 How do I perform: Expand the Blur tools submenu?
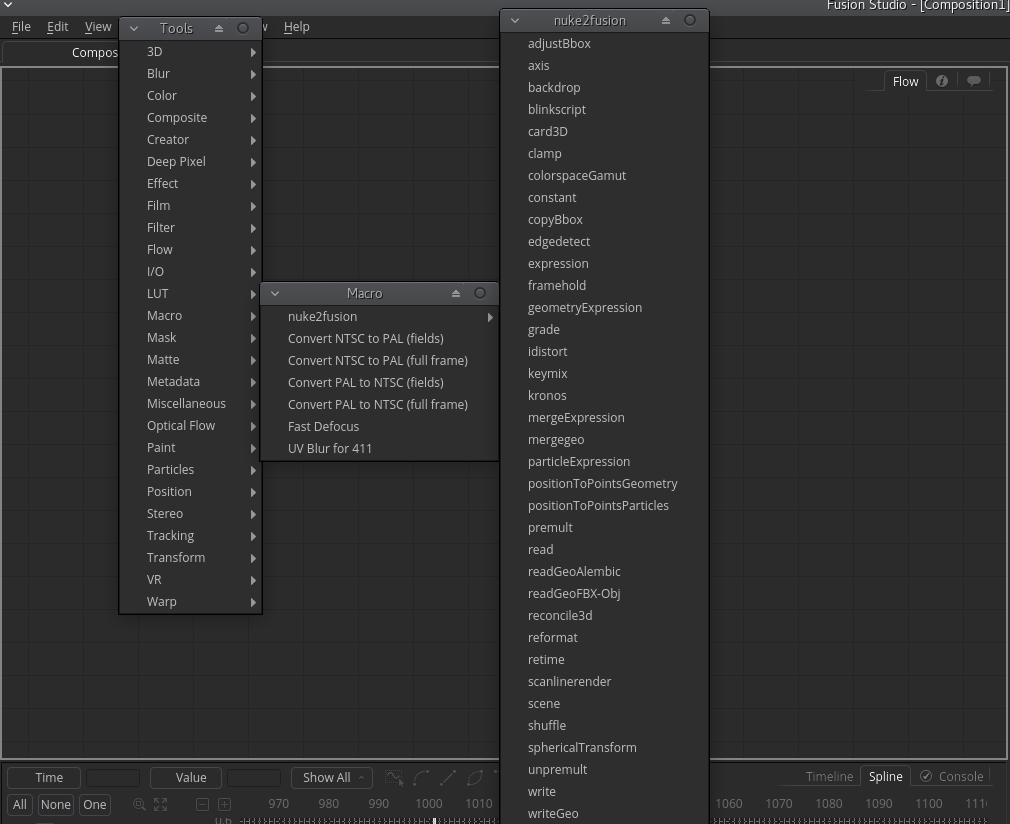[x=191, y=73]
